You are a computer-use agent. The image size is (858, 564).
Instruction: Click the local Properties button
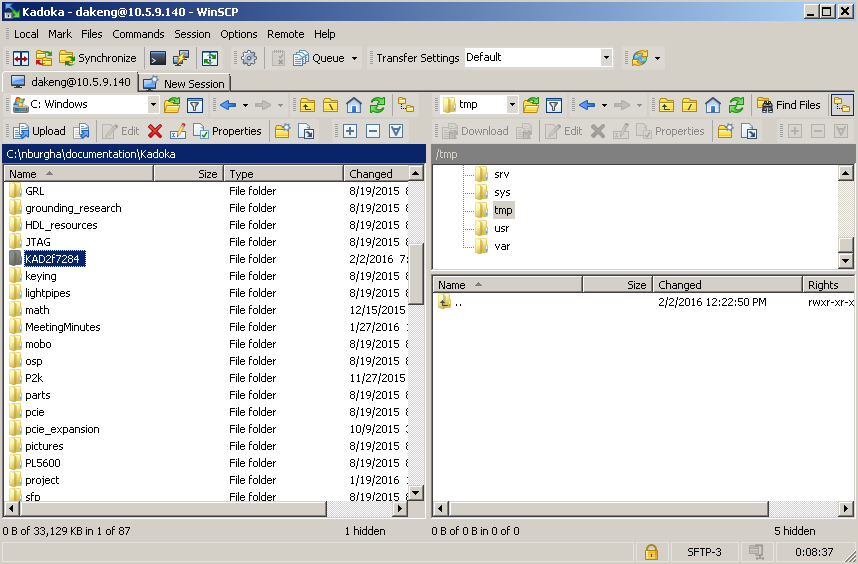click(227, 131)
